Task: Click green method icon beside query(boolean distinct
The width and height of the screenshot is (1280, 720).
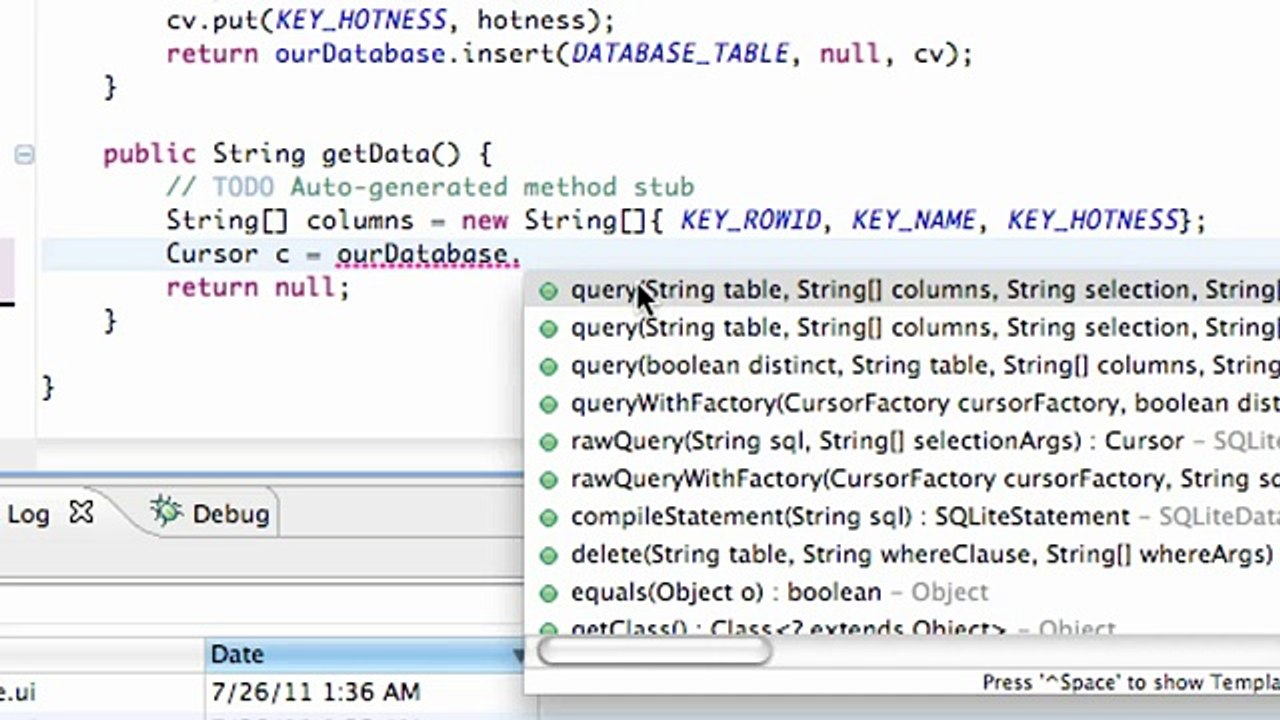Action: 548,367
